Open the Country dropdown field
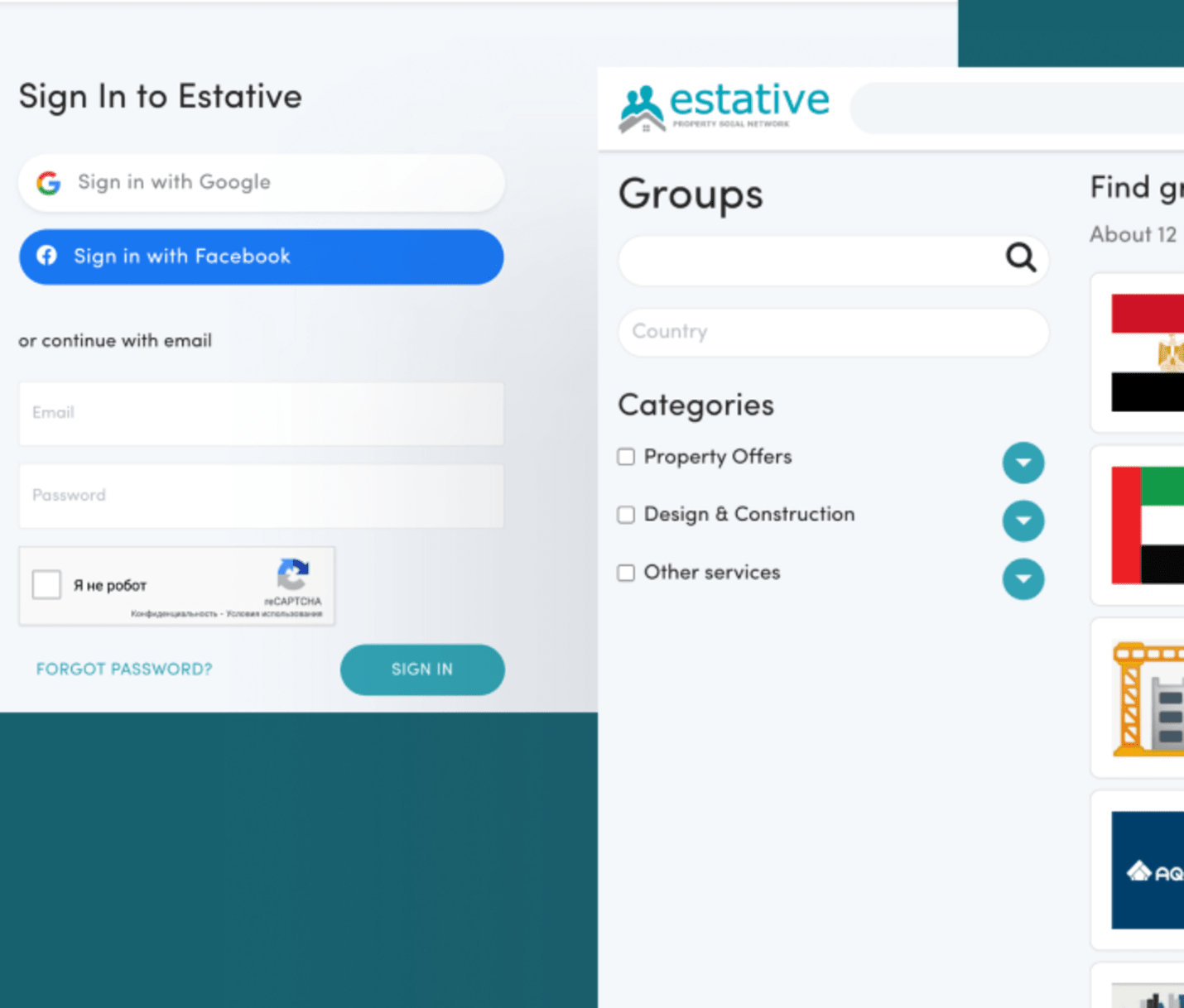This screenshot has width=1184, height=1008. click(x=834, y=332)
